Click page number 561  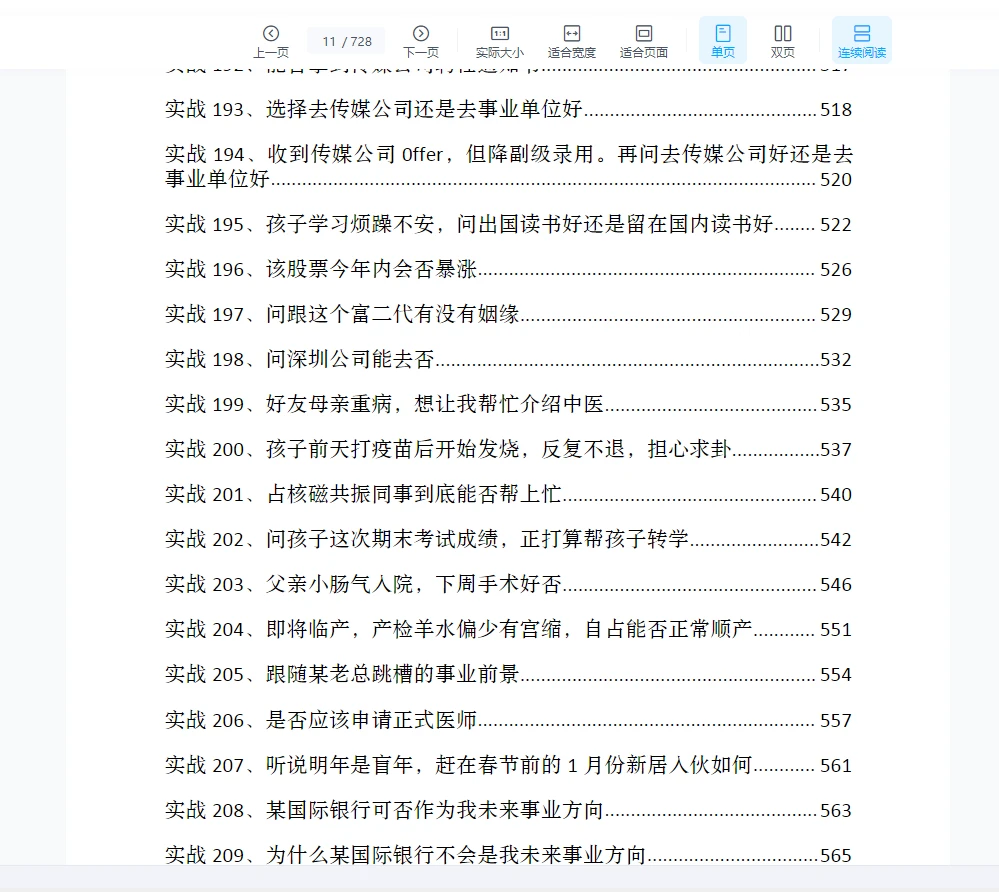click(x=836, y=765)
